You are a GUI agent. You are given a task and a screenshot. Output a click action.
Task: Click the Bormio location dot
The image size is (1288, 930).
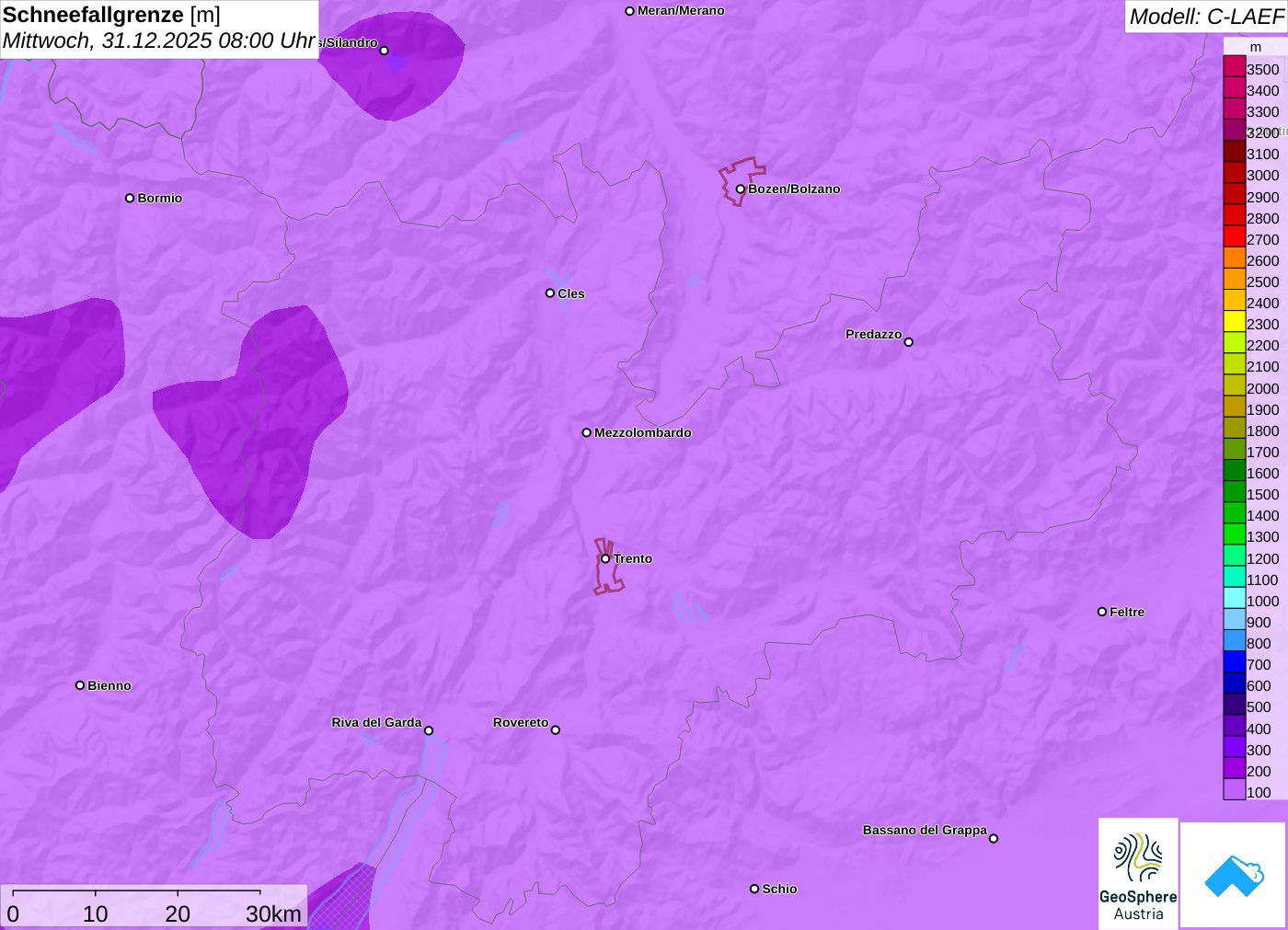130,198
